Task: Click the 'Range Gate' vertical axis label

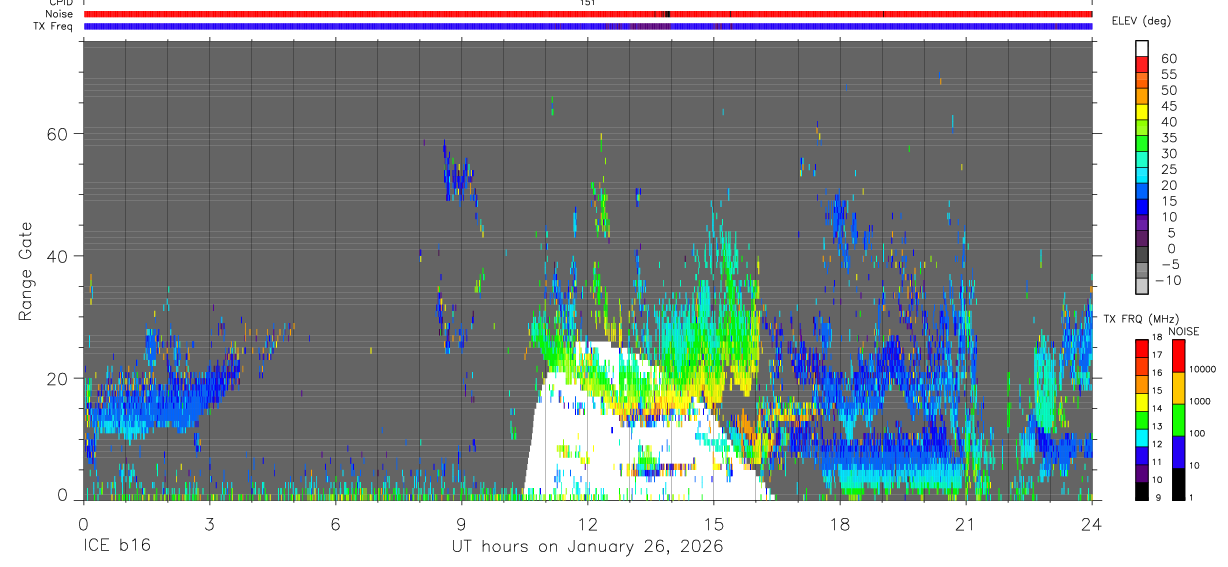Action: coord(27,272)
